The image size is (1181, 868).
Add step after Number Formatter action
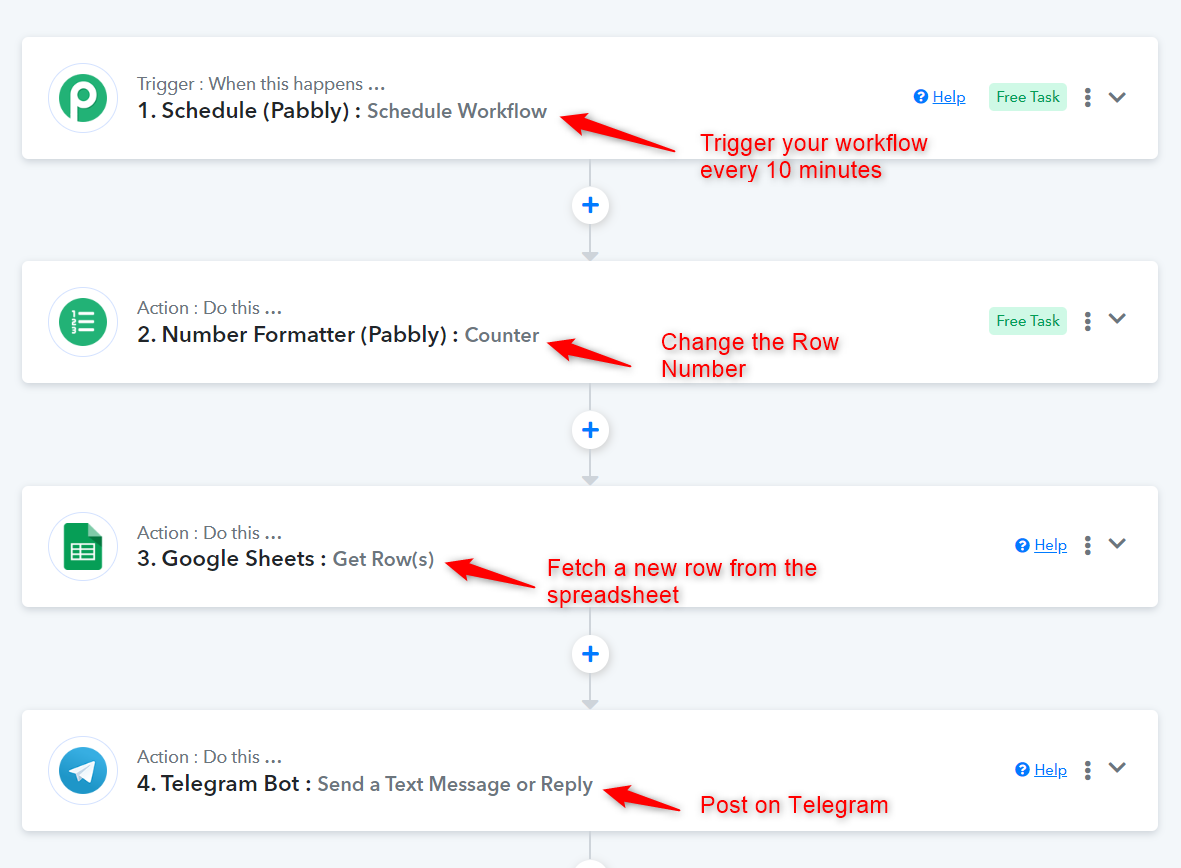(590, 430)
